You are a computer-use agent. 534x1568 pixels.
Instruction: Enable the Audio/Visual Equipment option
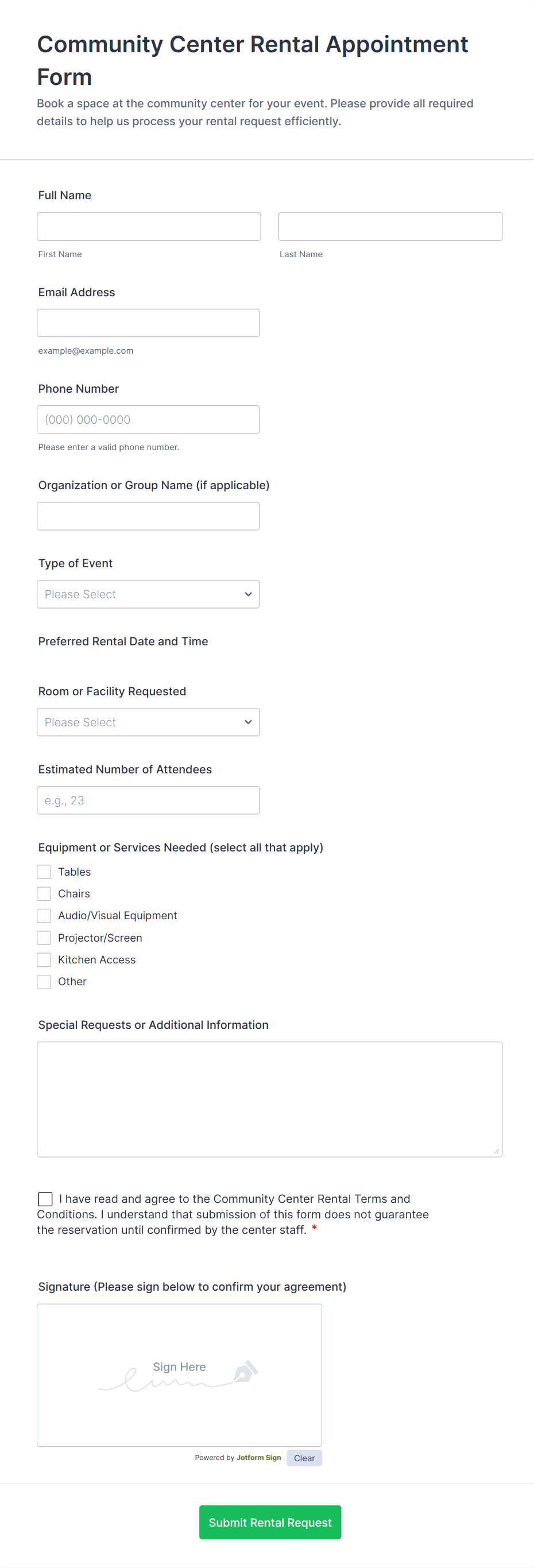tap(44, 915)
